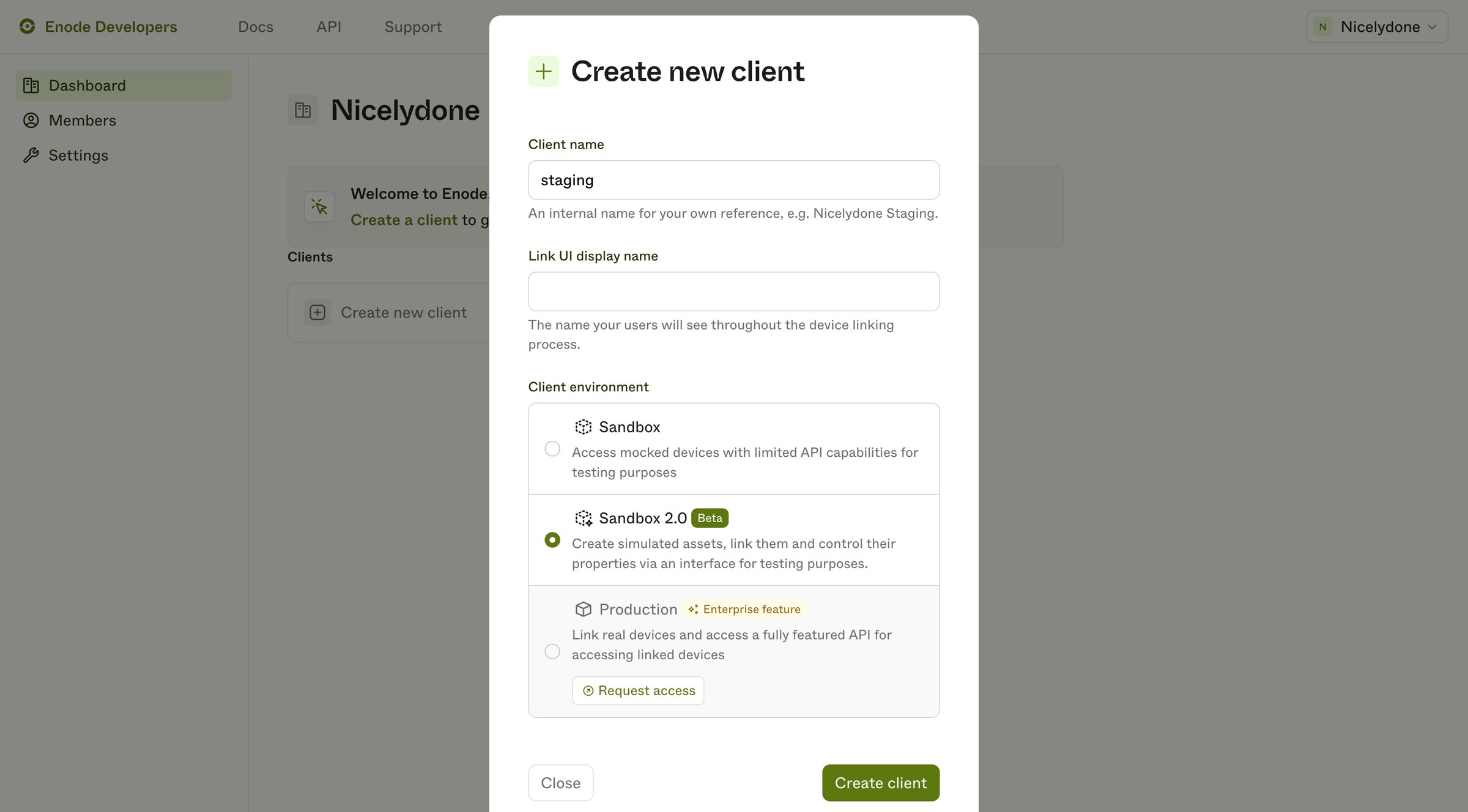Open the API menu item
The width and height of the screenshot is (1468, 812).
click(329, 26)
